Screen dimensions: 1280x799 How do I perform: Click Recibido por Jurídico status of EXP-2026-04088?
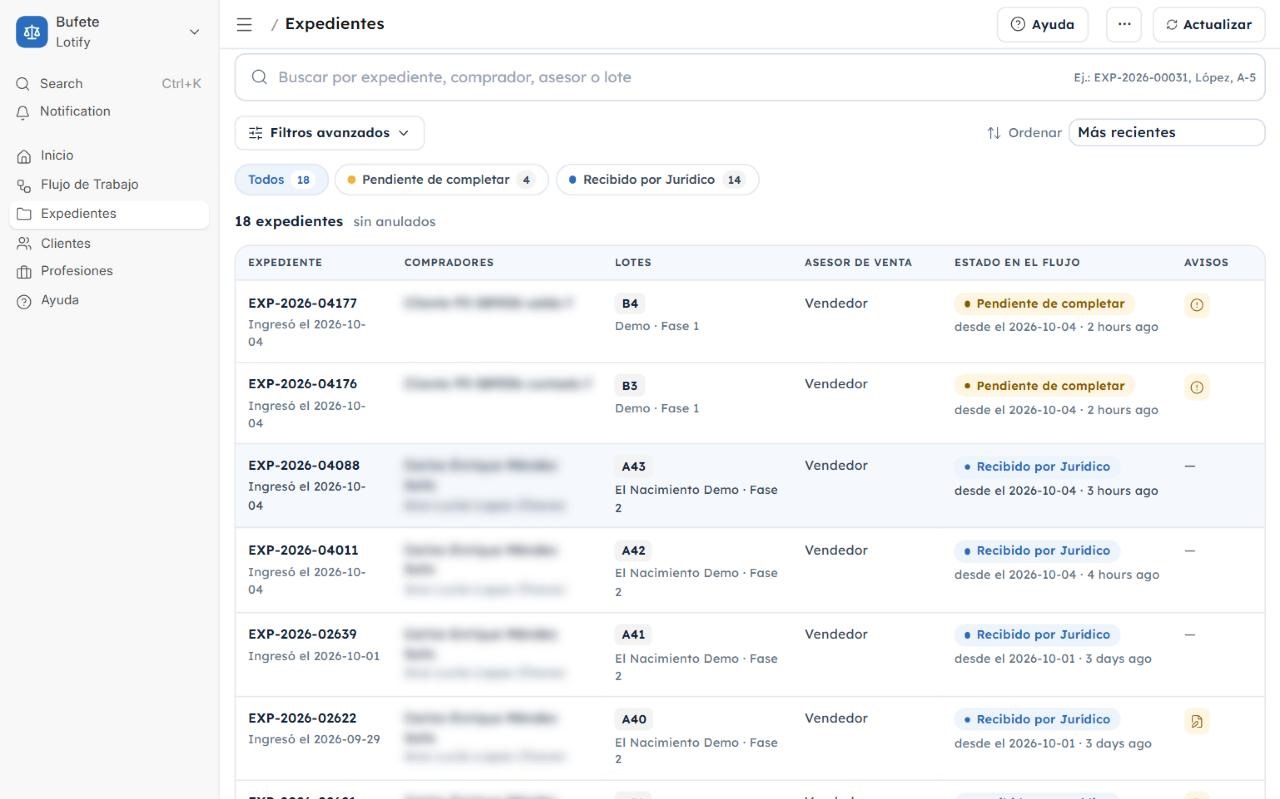(1037, 467)
